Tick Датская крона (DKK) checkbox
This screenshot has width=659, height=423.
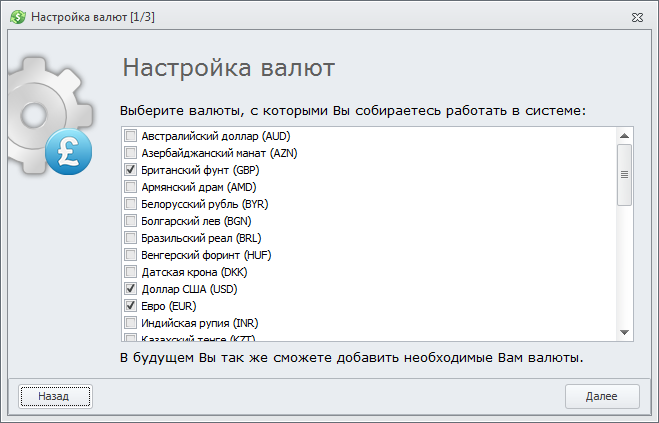(x=131, y=272)
